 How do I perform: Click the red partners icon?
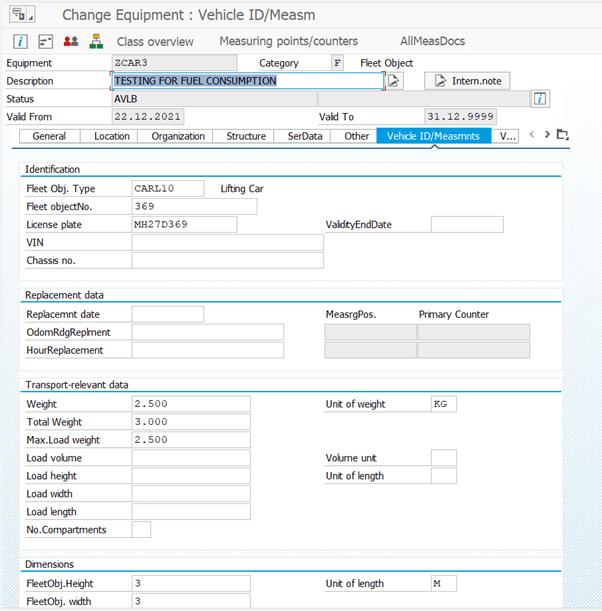[x=71, y=41]
